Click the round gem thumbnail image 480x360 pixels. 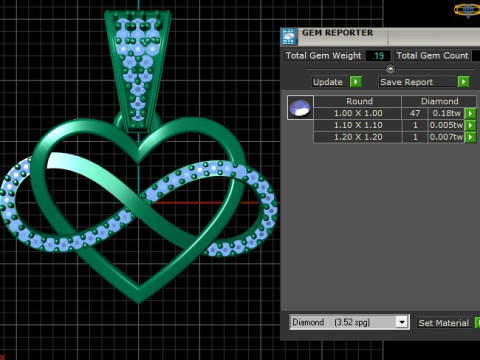[x=300, y=108]
